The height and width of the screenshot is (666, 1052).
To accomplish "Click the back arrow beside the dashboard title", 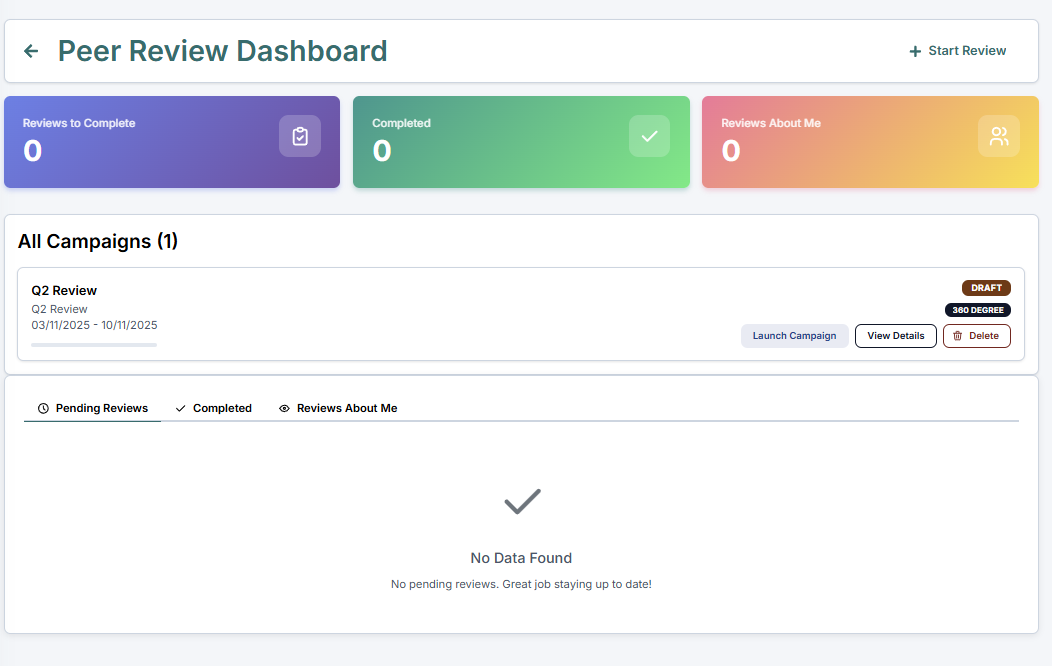I will coord(31,51).
